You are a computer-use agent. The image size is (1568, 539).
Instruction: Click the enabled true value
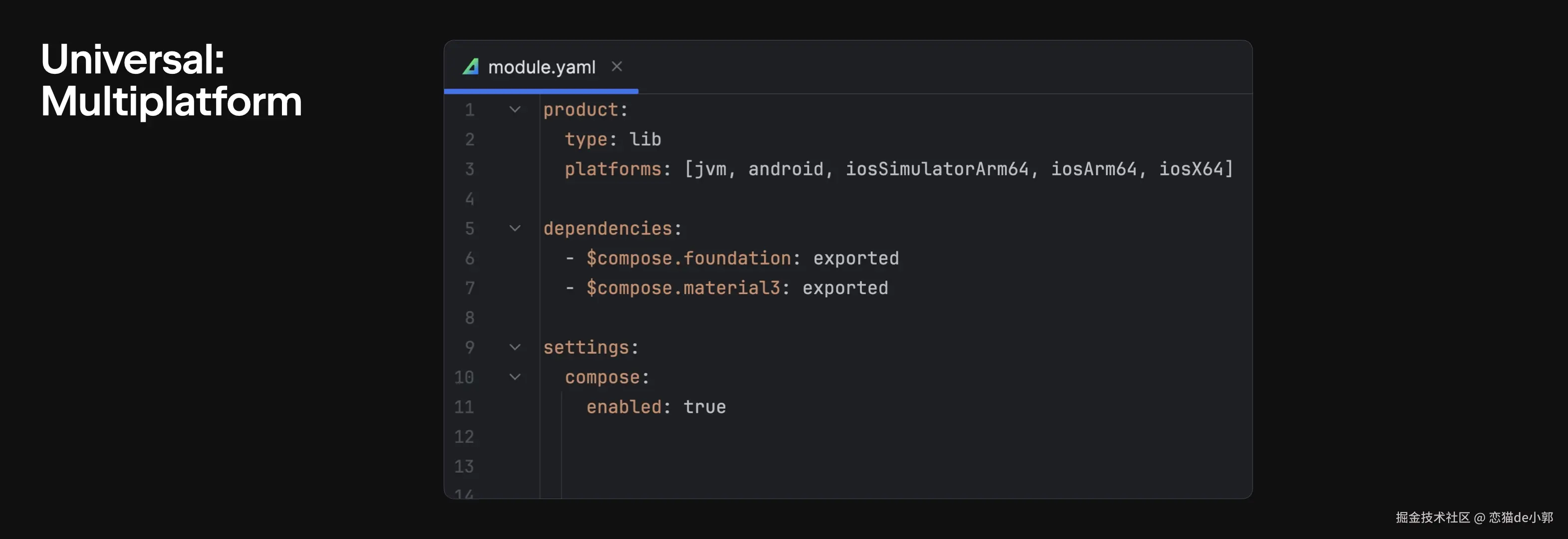(x=704, y=407)
